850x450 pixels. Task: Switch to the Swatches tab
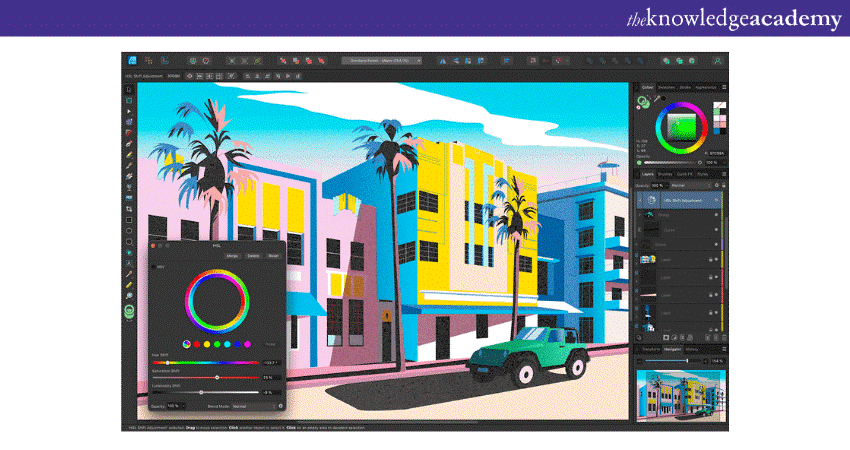[x=666, y=88]
